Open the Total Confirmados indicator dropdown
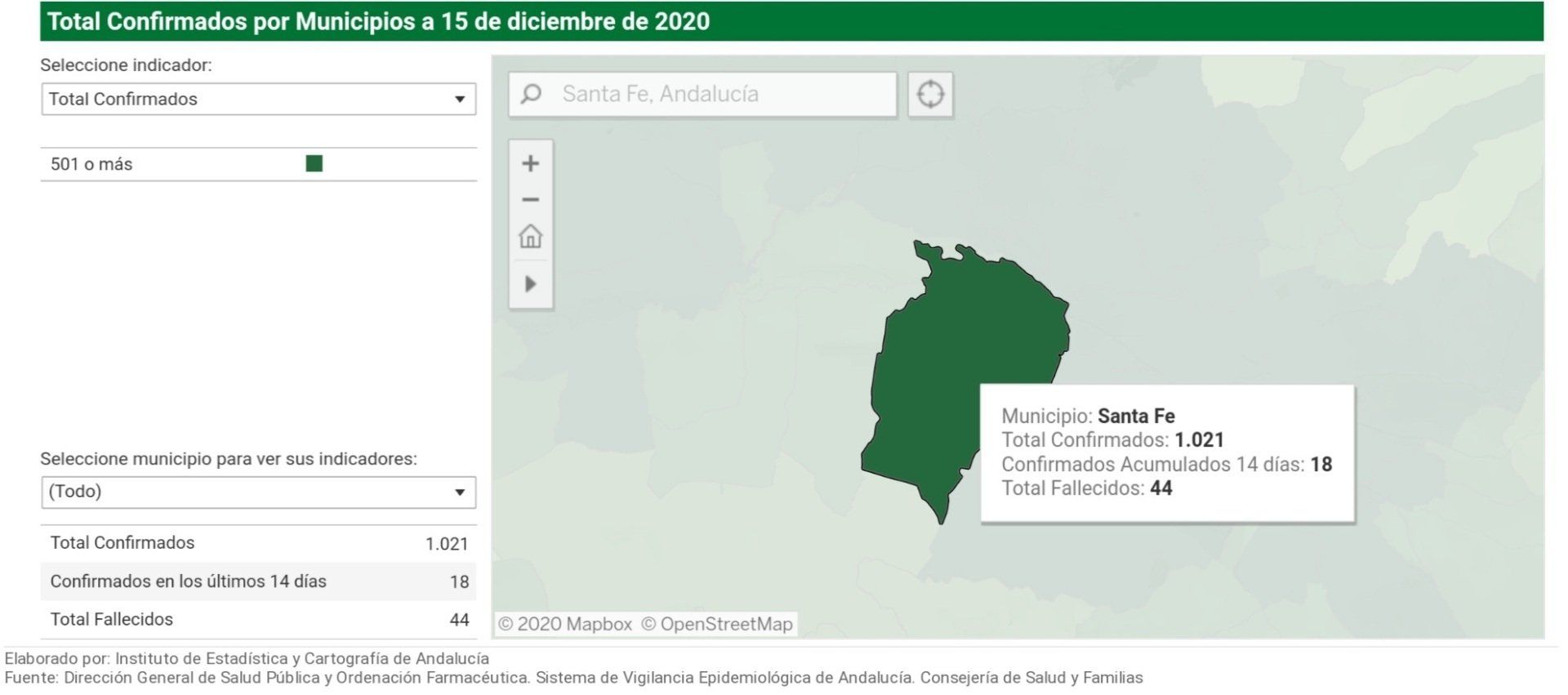 pos(258,99)
